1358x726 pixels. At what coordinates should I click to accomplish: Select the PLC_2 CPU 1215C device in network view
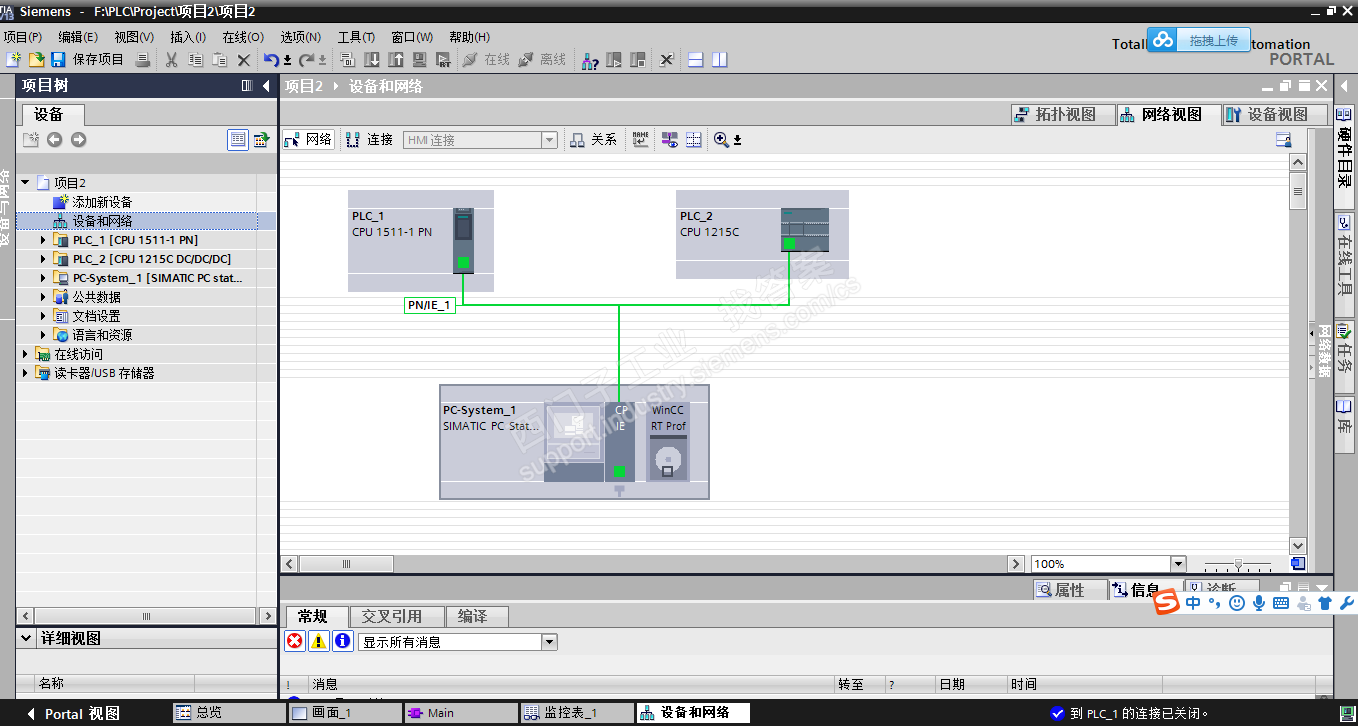point(762,234)
